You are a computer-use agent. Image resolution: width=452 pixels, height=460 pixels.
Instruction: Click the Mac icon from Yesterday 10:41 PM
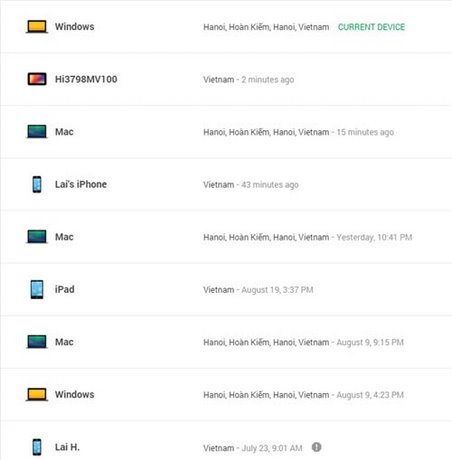point(37,237)
